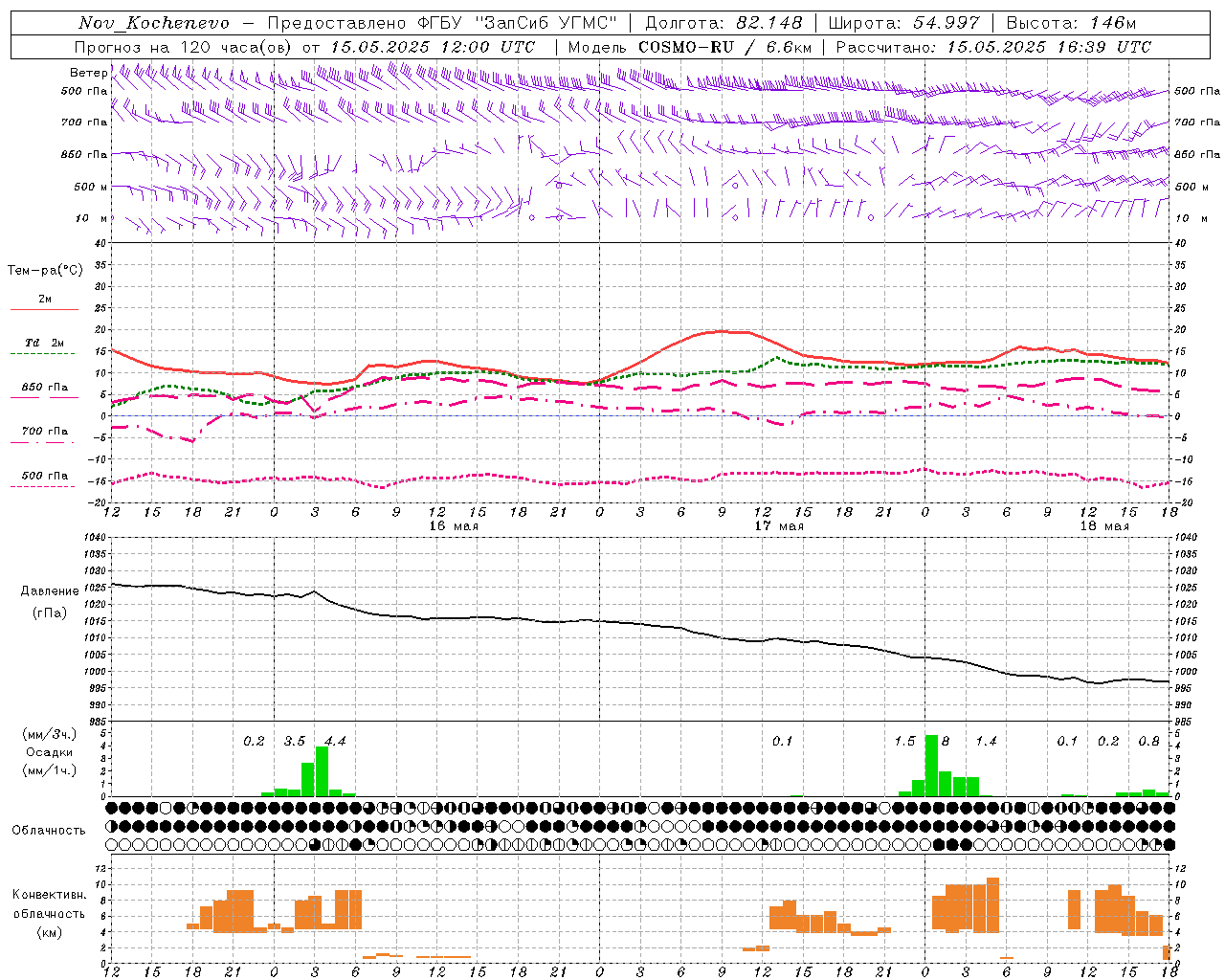Click 'Прогноз на 120 часа(ов)' forecast text
This screenshot has width=1225, height=980.
tap(184, 47)
